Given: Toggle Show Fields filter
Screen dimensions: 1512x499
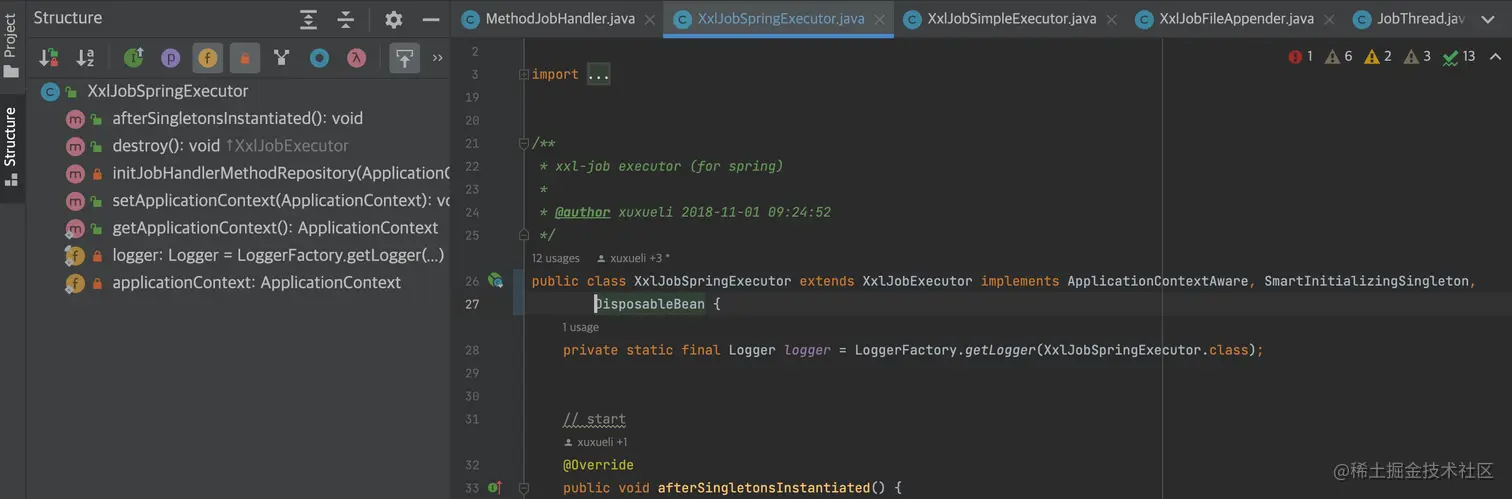Looking at the screenshot, I should (x=208, y=59).
